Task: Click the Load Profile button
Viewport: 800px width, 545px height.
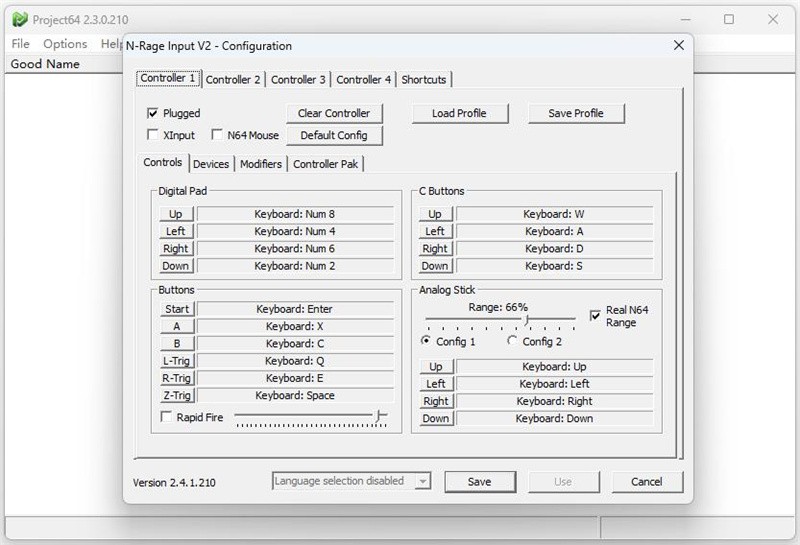Action: 460,113
